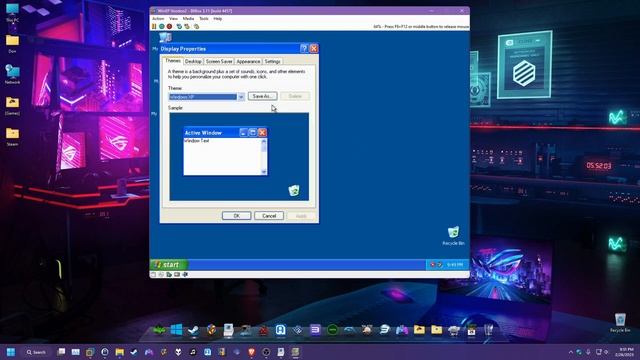This screenshot has width=640, height=360.
Task: Switch to the Desktop tab
Action: pyautogui.click(x=193, y=61)
